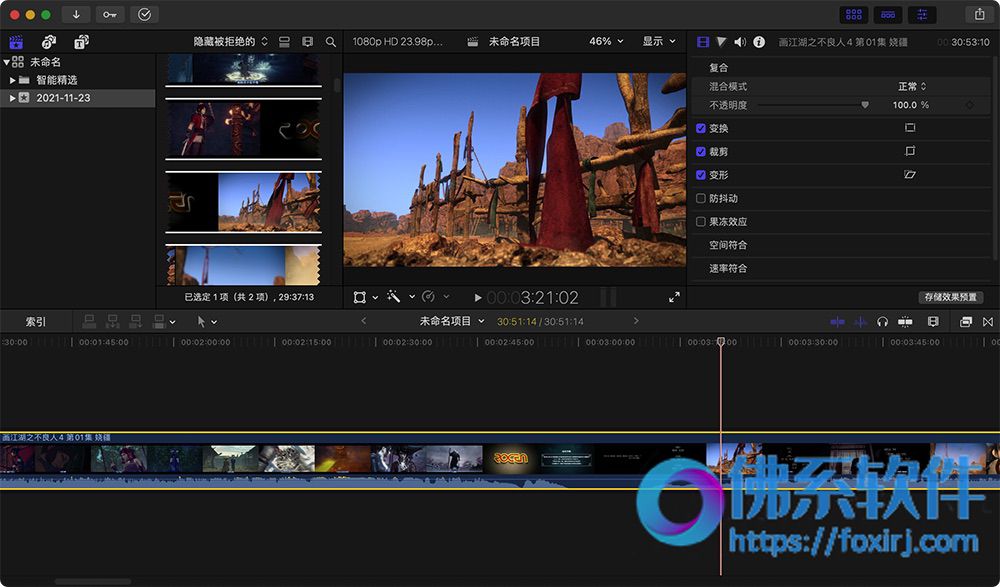1000x587 pixels.
Task: Expand the 2021-11-23 event
Action: (12, 98)
